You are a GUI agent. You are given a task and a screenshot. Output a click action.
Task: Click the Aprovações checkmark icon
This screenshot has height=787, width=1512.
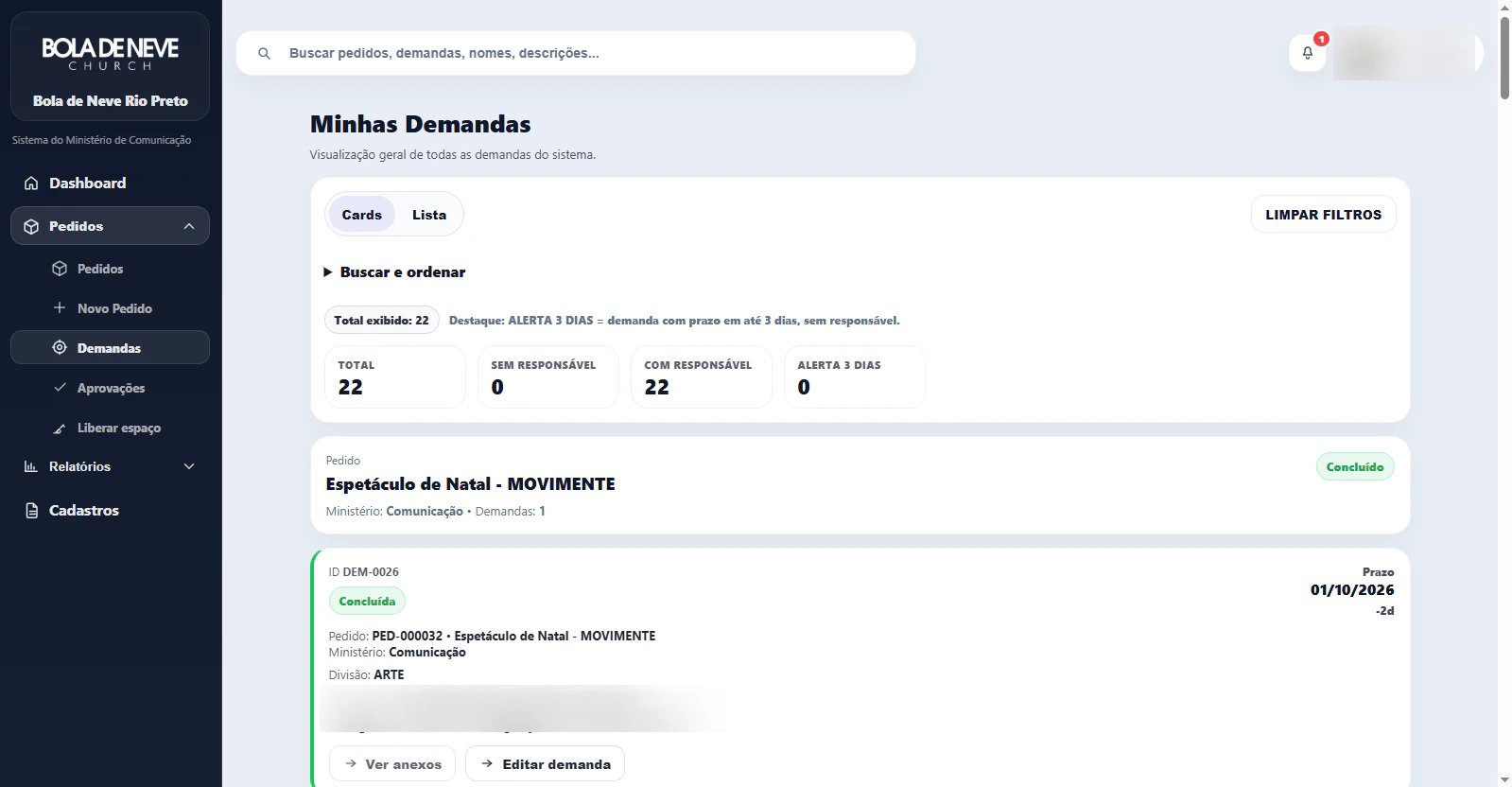60,388
